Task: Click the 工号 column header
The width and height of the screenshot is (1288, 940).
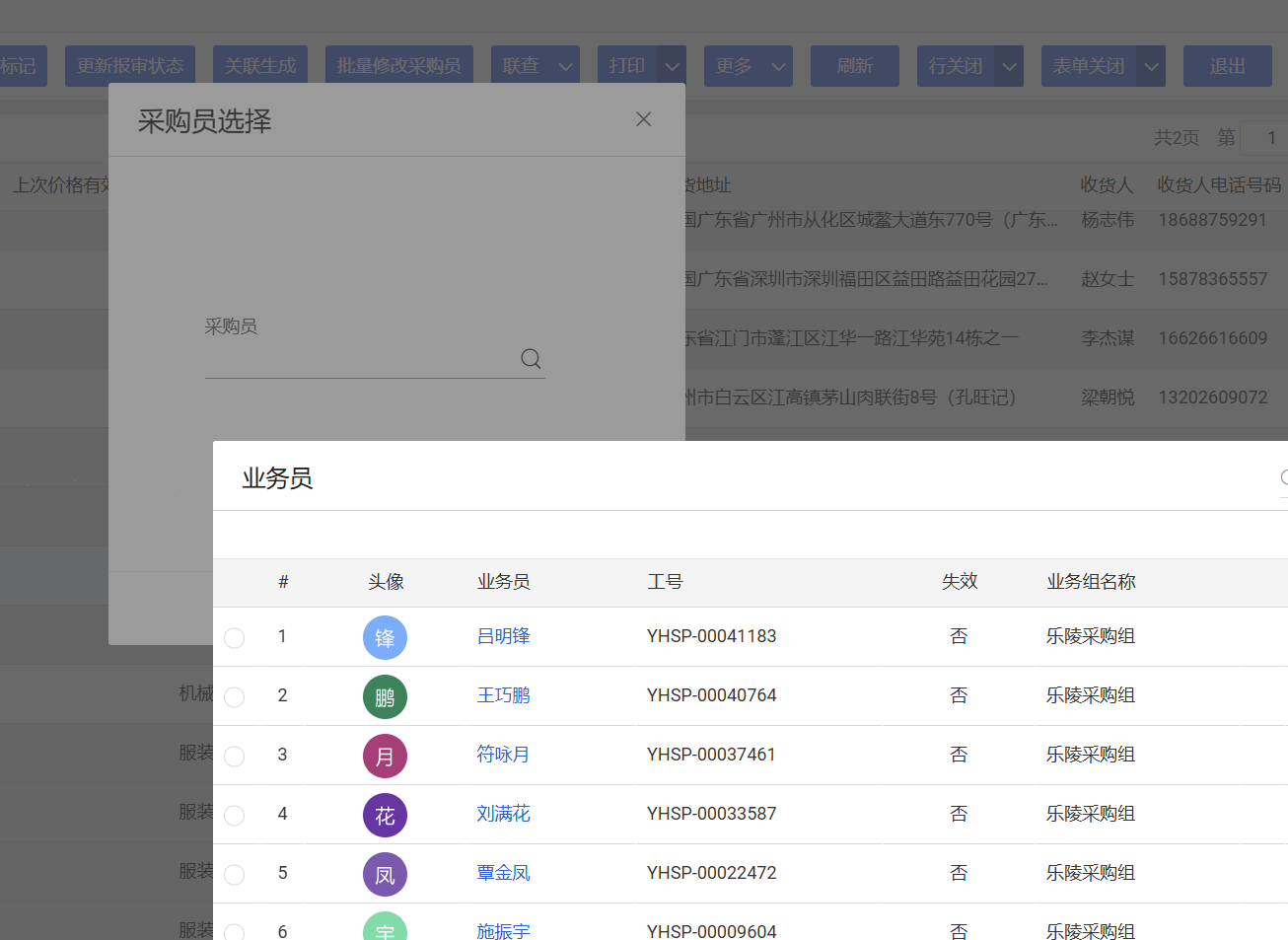Action: (665, 582)
